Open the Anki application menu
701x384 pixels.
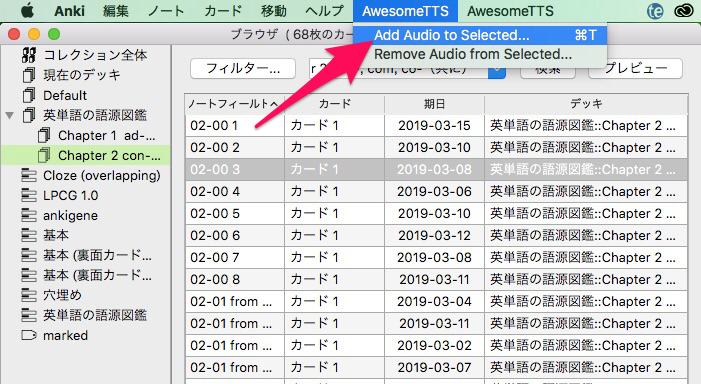(69, 11)
